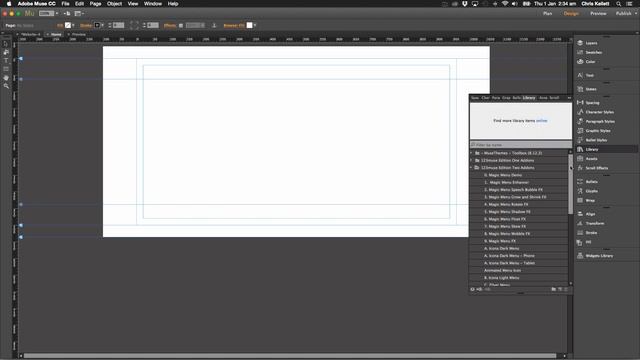Click the Fill color swatch

pyautogui.click(x=68, y=25)
